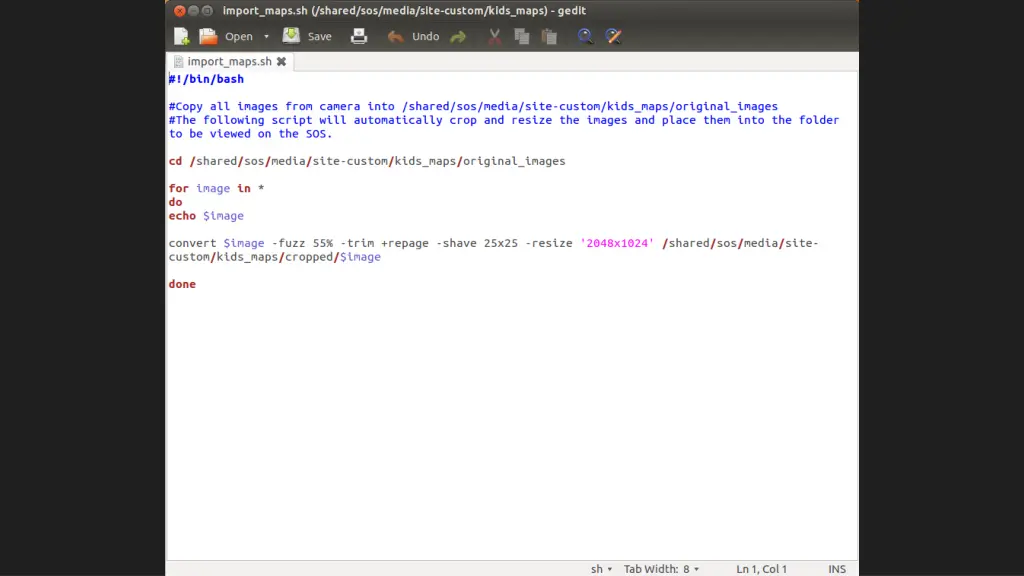Undo the last action via the arrow icon

(395, 37)
